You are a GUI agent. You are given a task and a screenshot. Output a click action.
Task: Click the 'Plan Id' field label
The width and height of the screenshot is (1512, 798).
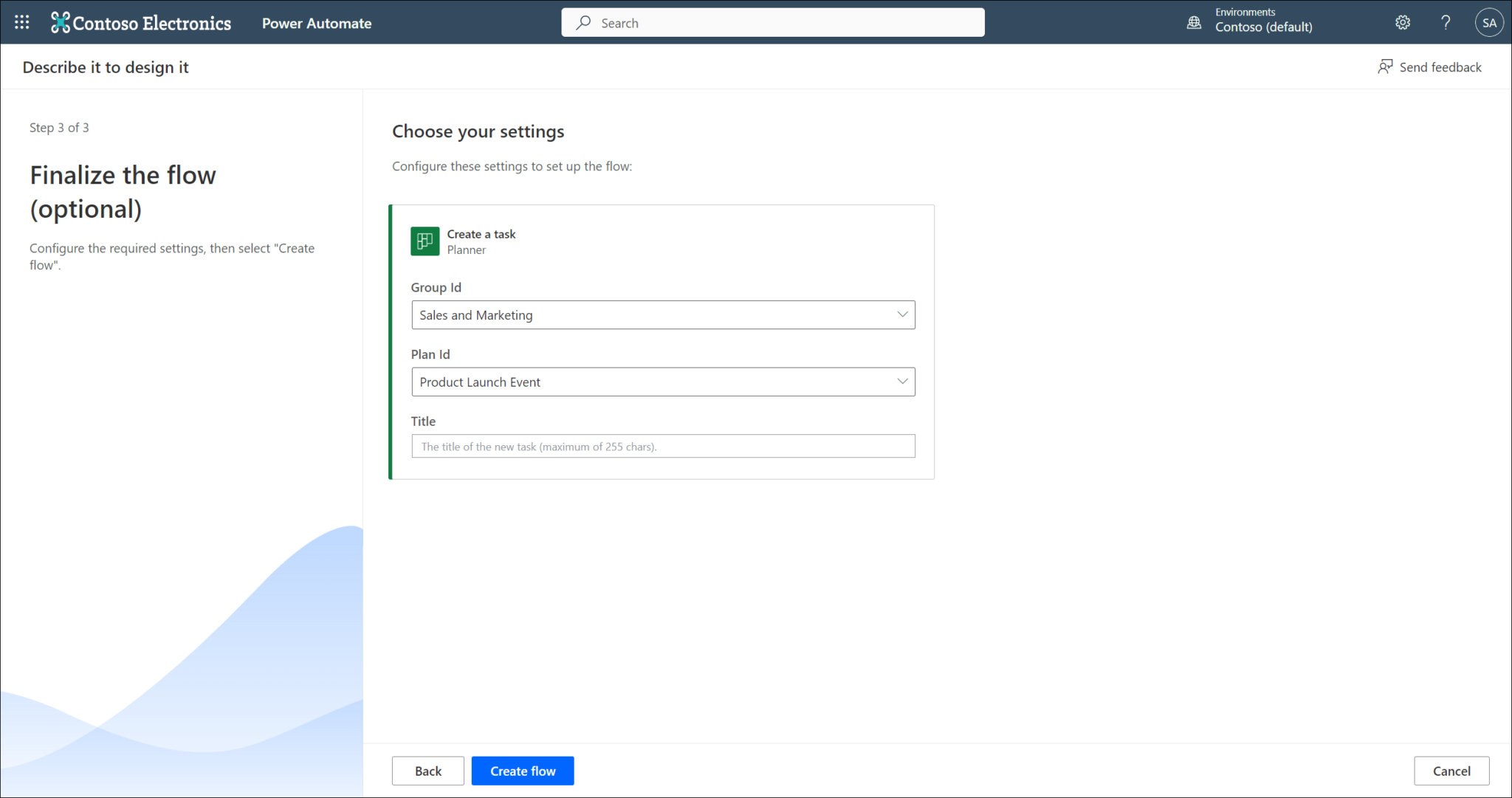tap(430, 354)
